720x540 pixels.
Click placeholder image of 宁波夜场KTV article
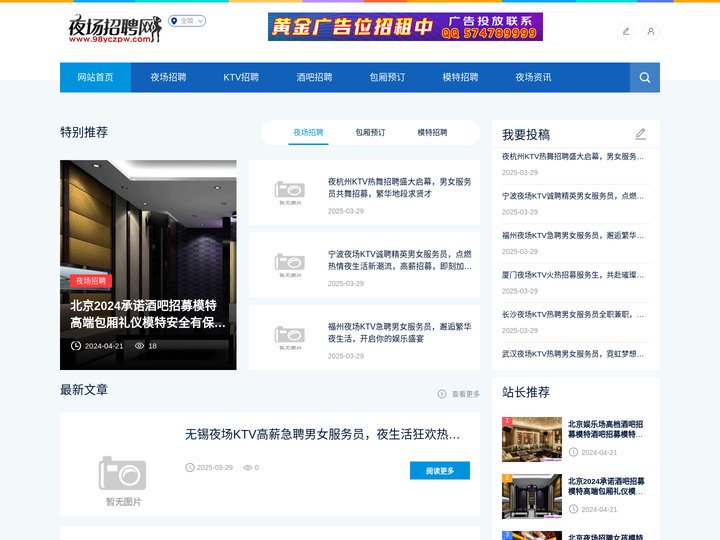pos(290,265)
